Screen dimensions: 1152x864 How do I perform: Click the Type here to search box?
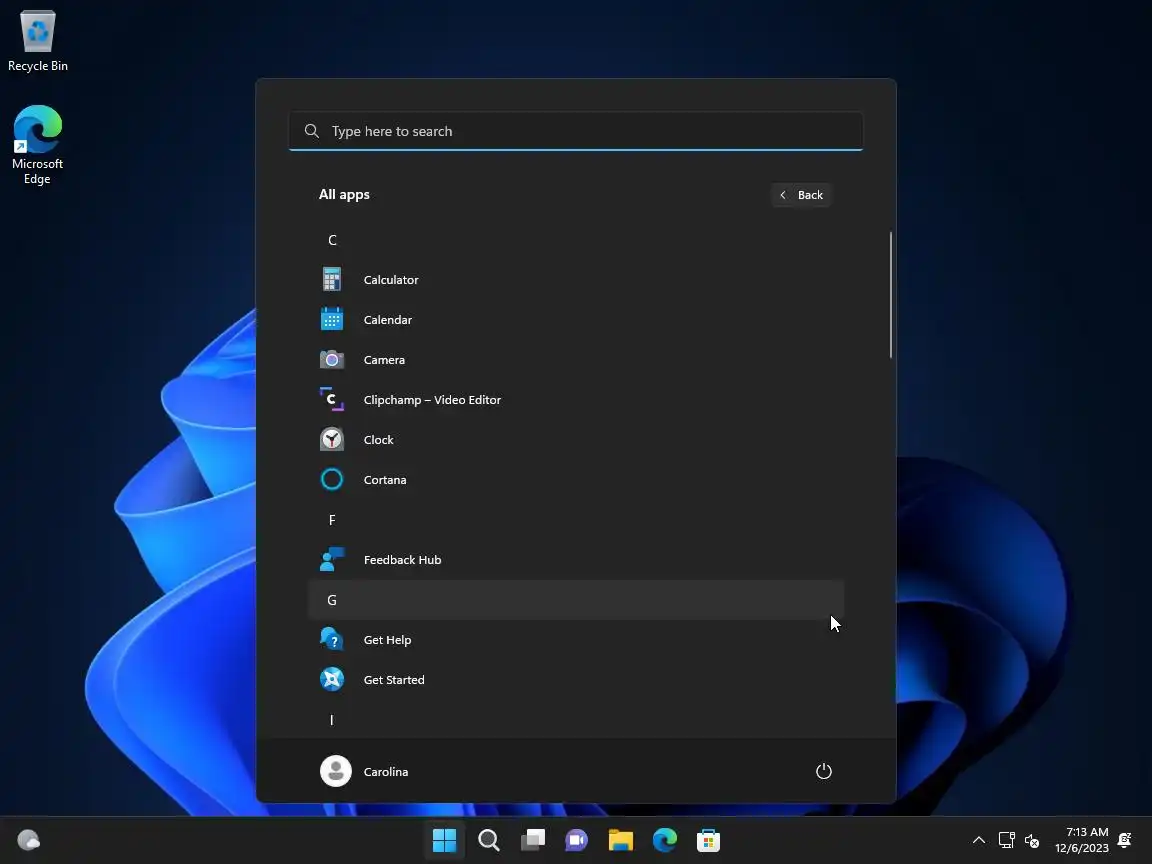(x=576, y=131)
